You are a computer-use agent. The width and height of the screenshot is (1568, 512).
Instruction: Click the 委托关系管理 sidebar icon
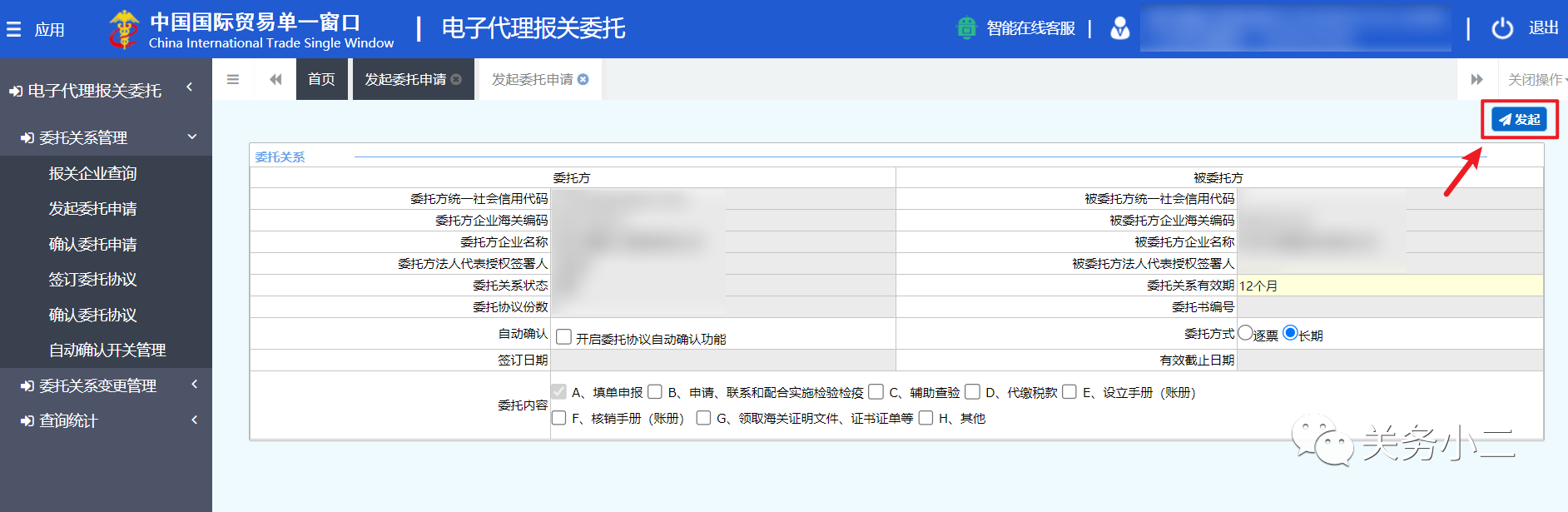(27, 137)
